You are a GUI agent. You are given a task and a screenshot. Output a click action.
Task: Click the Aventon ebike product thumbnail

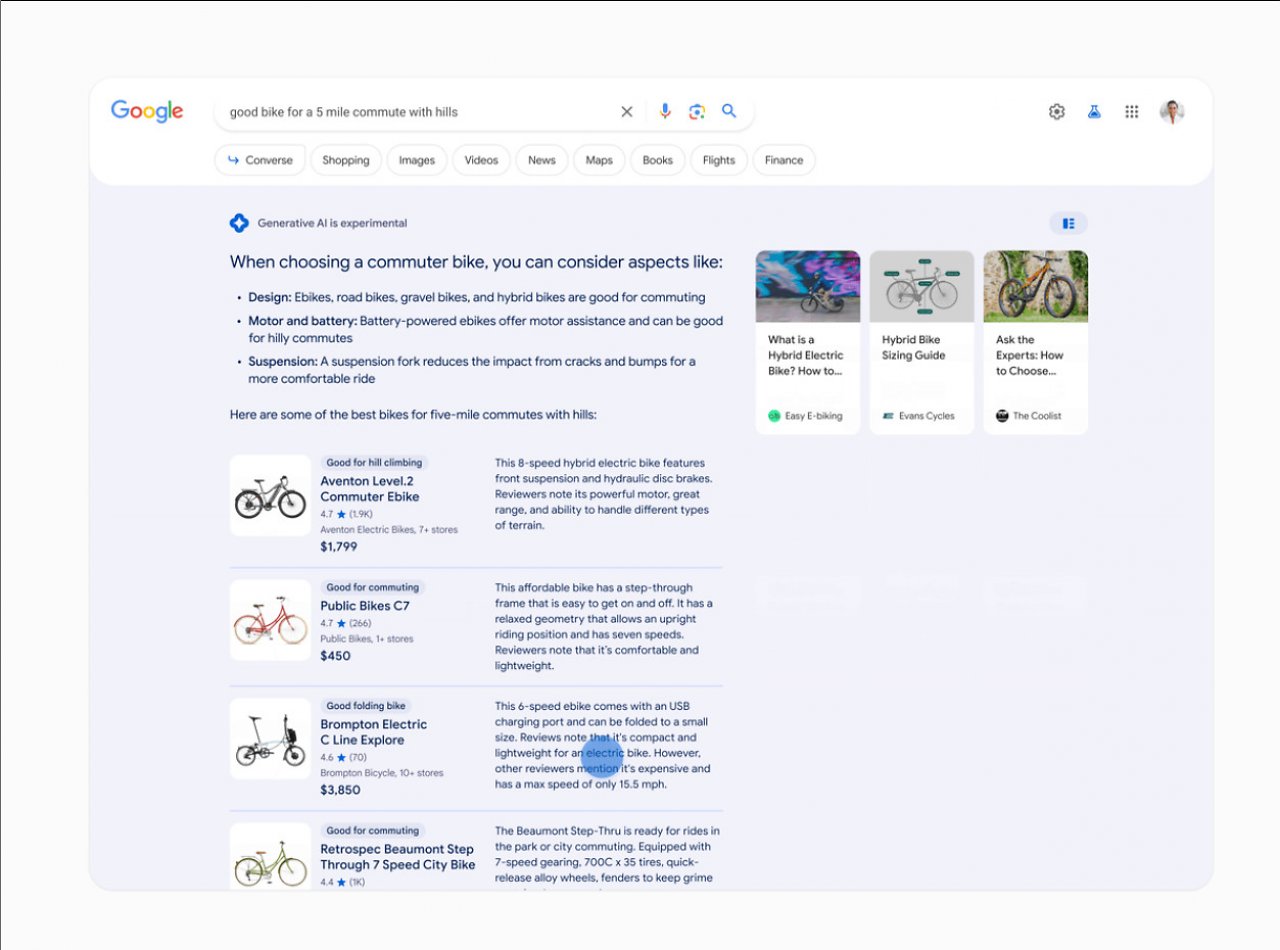[x=270, y=496]
